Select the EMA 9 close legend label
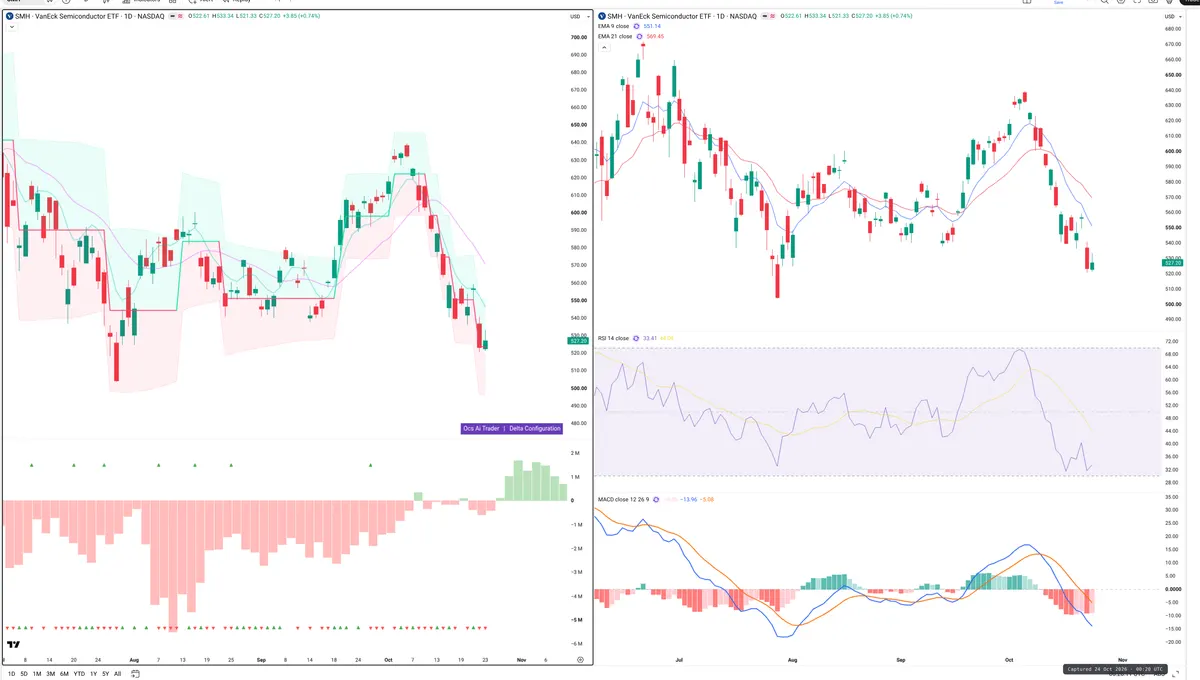 [614, 25]
